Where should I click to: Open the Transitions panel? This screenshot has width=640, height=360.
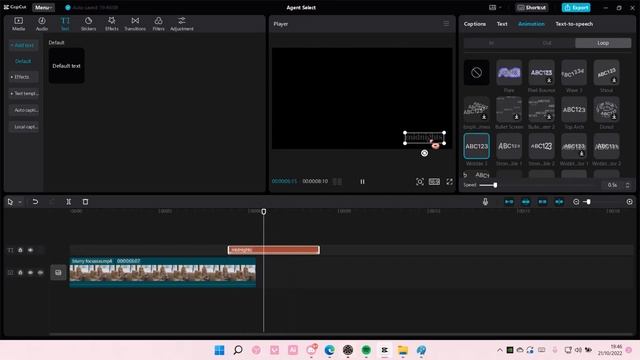[x=135, y=24]
